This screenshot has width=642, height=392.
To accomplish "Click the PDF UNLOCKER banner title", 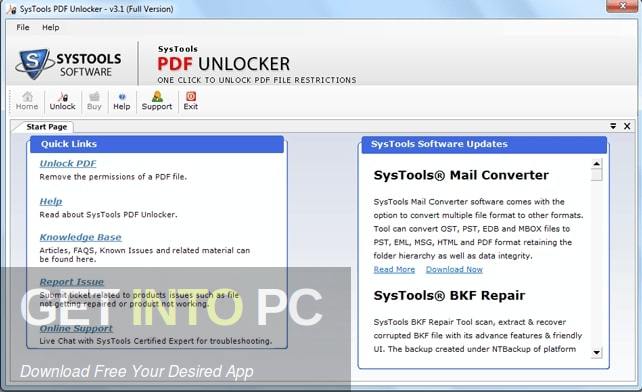I will click(x=224, y=64).
